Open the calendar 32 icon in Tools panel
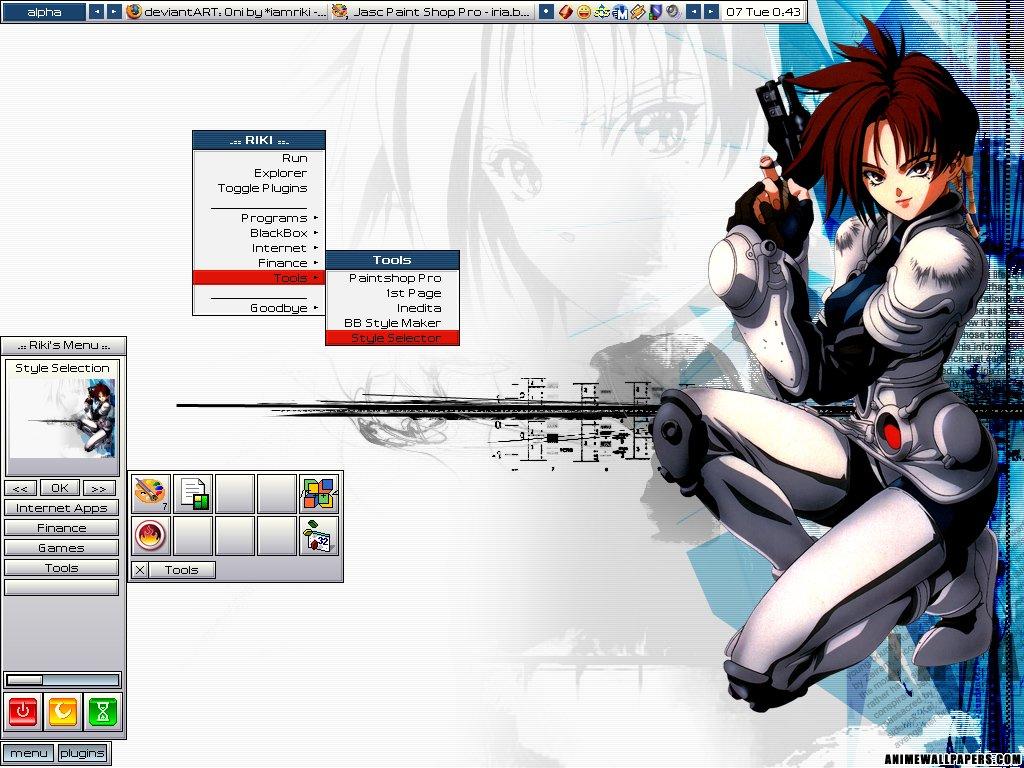This screenshot has height=768, width=1024. click(319, 536)
